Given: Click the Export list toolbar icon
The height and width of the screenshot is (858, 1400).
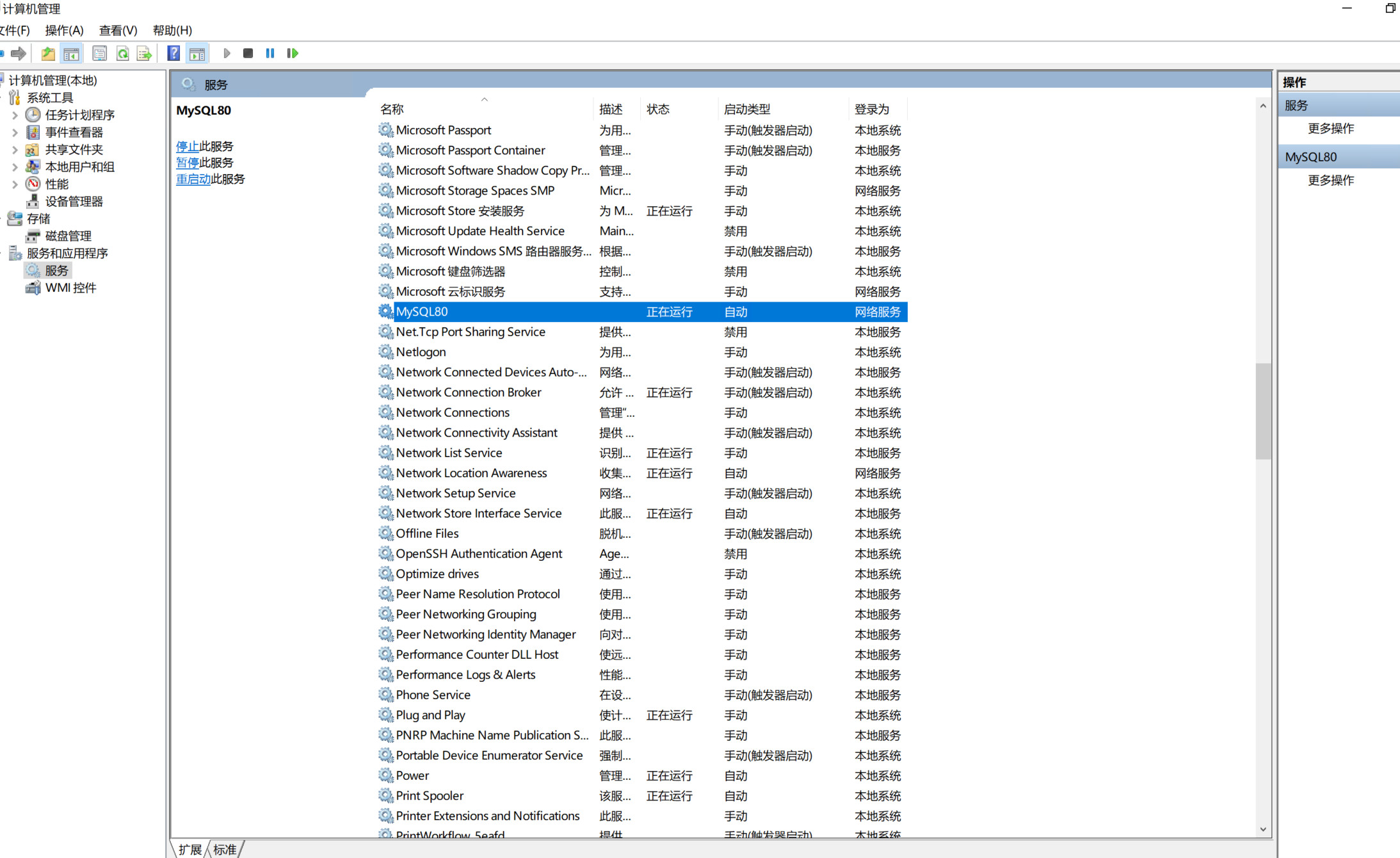Looking at the screenshot, I should click(145, 54).
